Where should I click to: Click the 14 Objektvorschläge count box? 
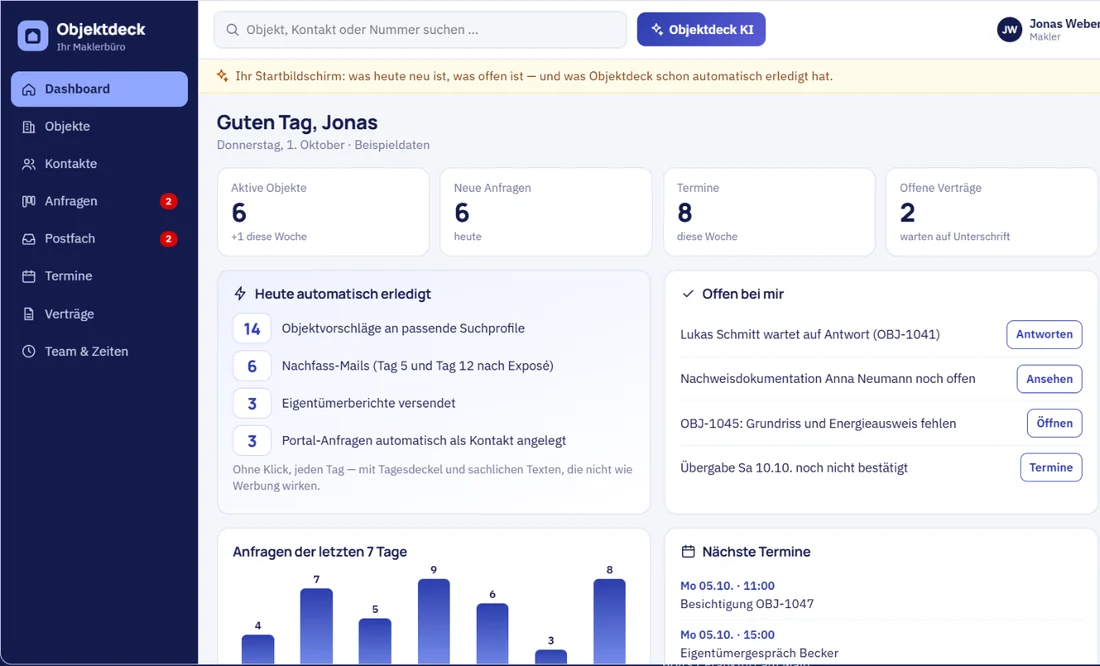252,328
